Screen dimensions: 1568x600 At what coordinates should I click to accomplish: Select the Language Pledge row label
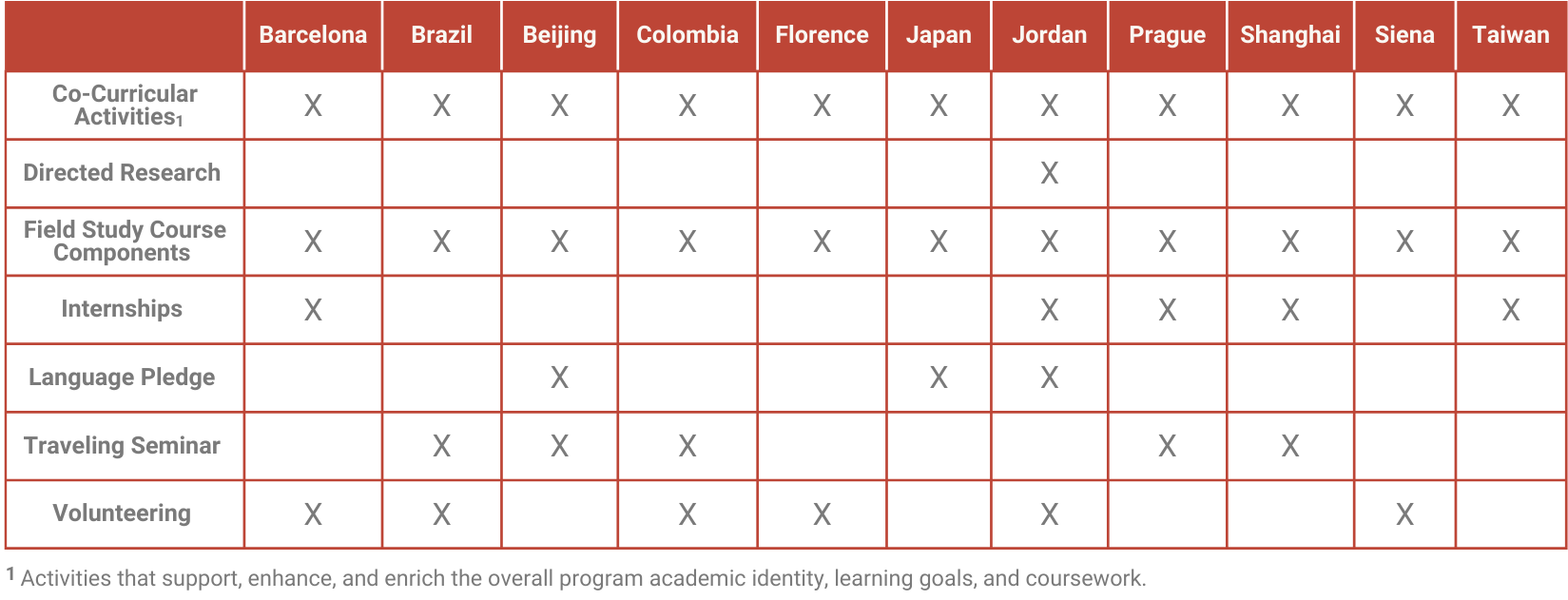click(x=122, y=377)
